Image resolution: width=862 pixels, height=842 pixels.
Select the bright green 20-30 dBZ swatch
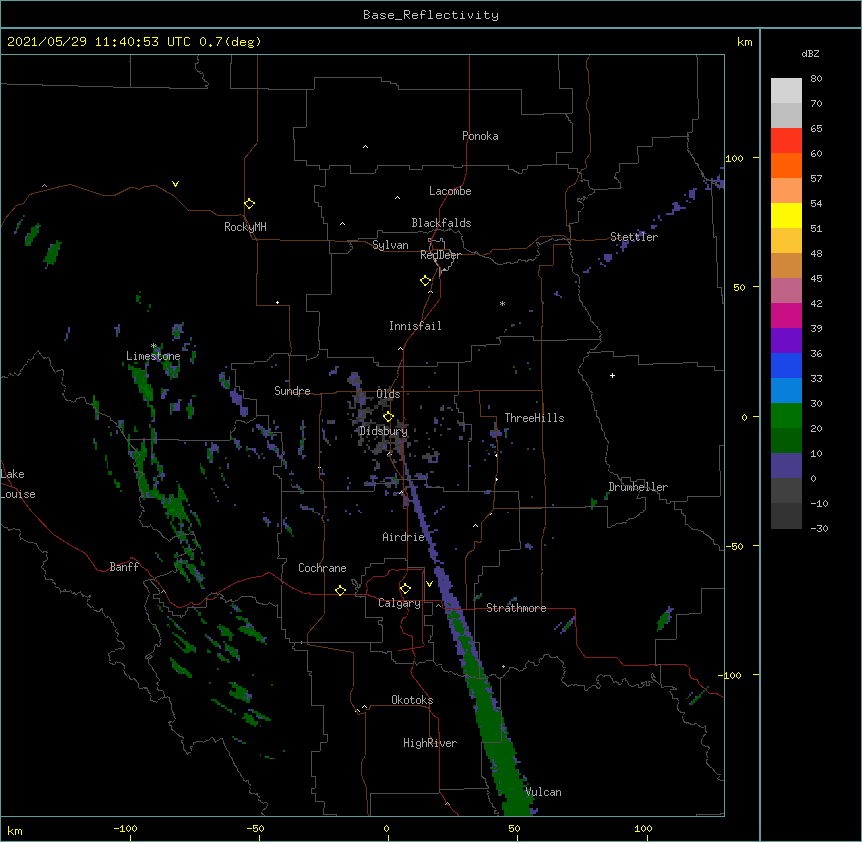[786, 416]
